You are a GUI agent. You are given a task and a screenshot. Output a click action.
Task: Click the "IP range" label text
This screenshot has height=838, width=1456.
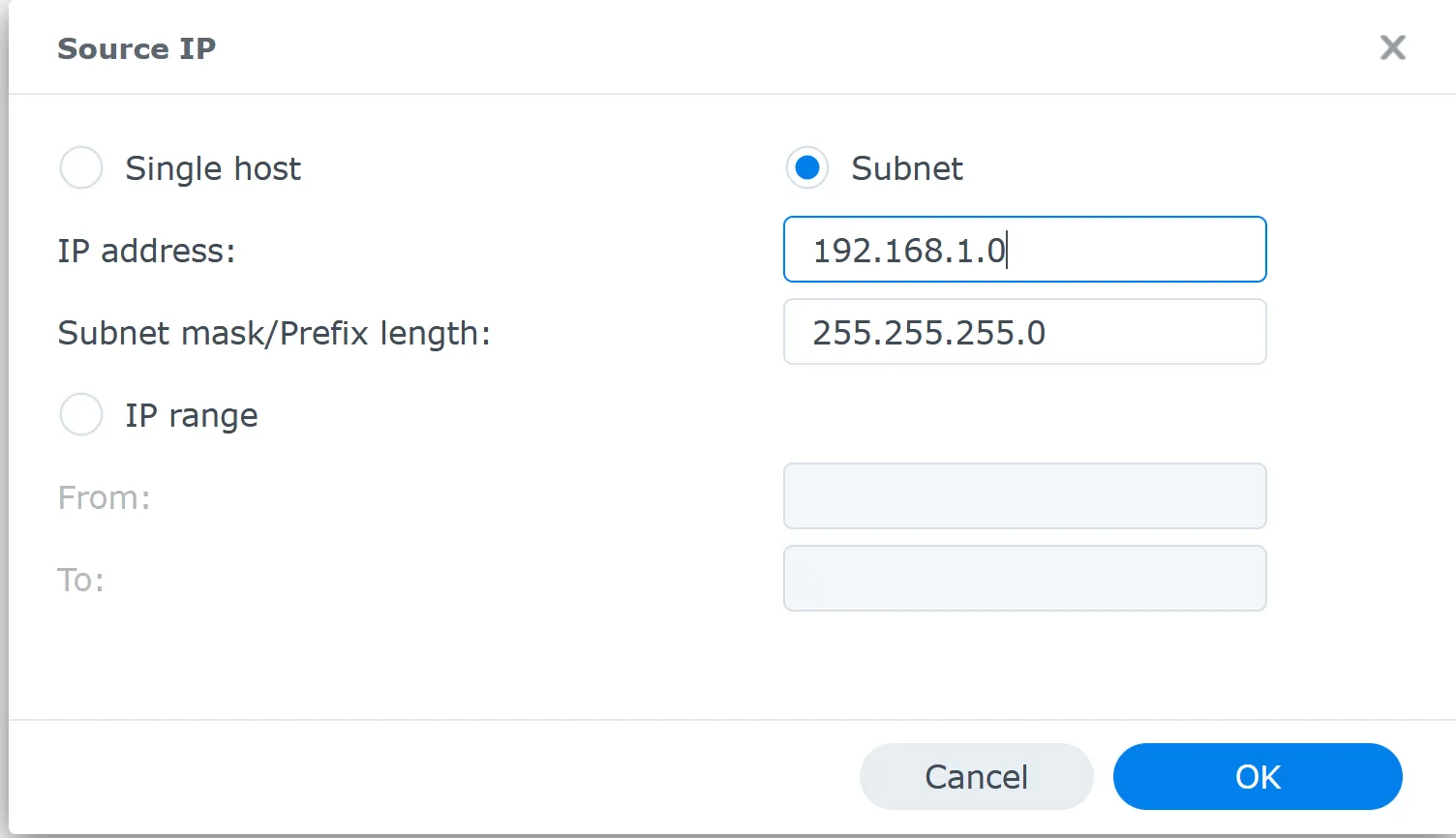191,416
